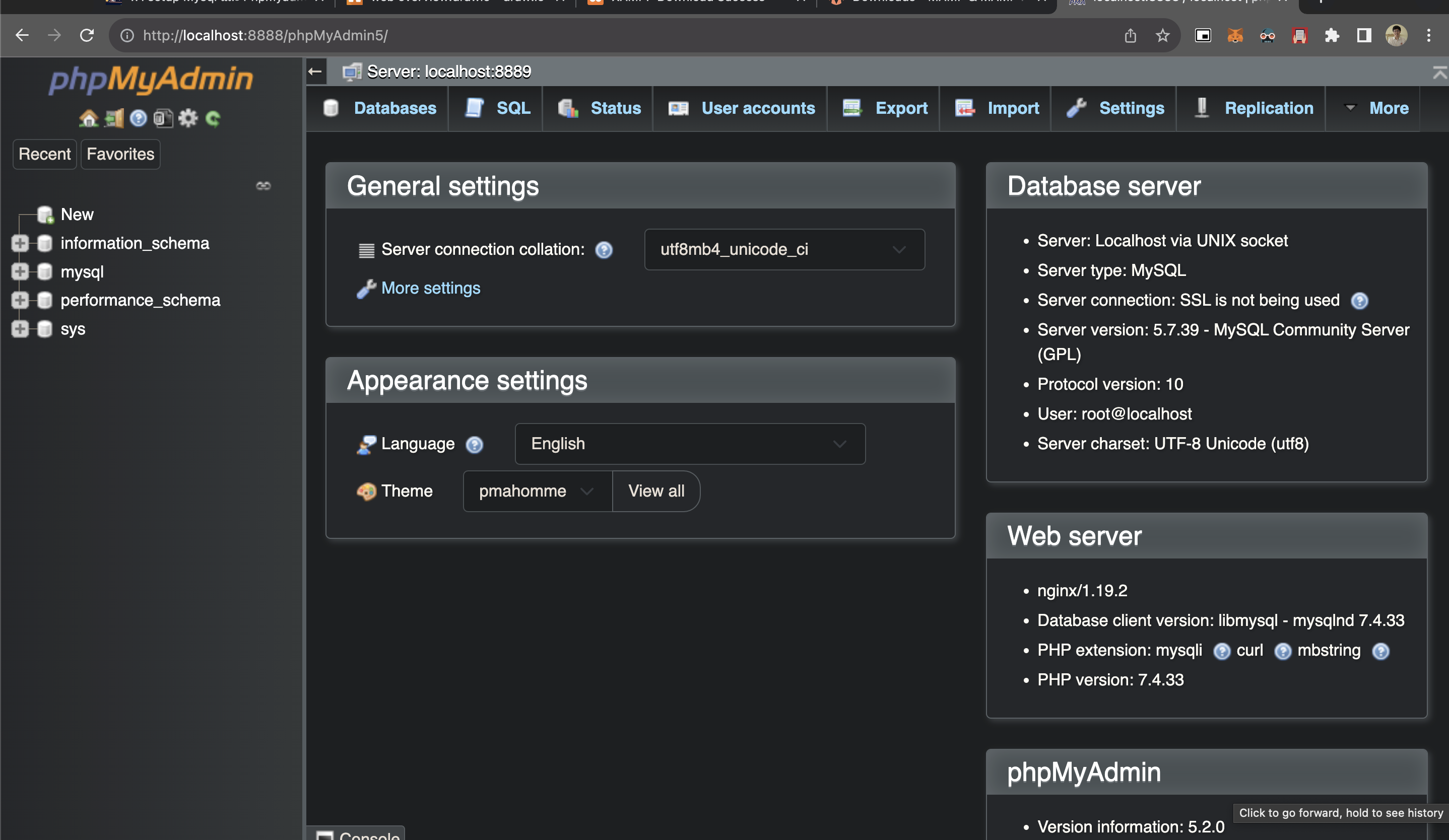The width and height of the screenshot is (1449, 840).
Task: Open the Language dropdown showing English
Action: 690,444
